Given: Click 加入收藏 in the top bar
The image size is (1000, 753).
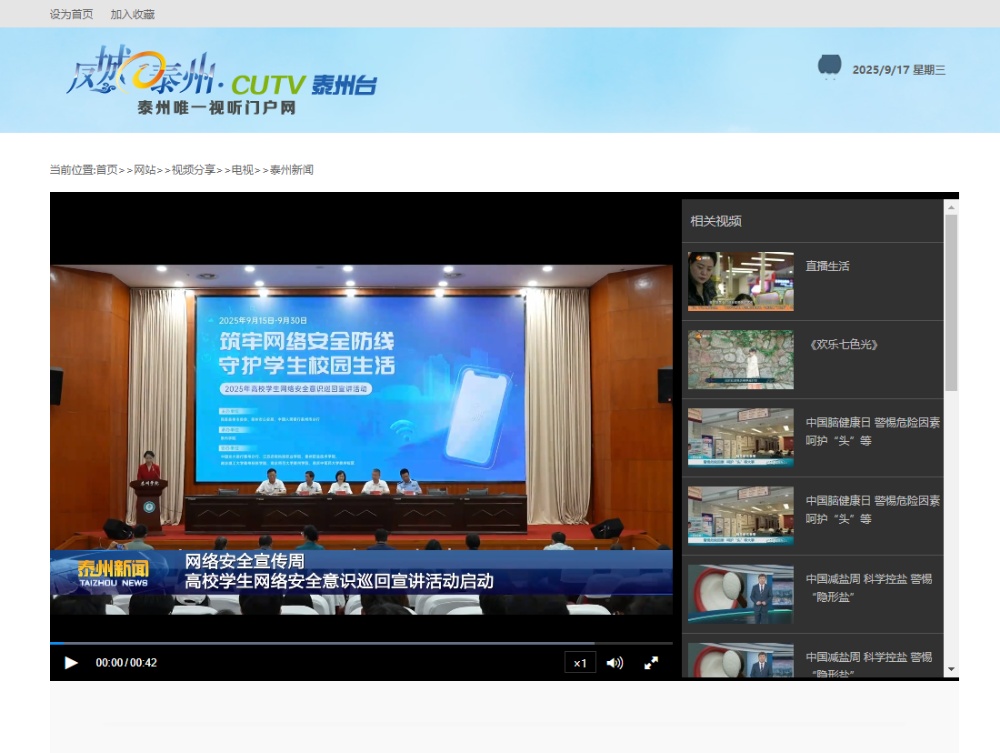Looking at the screenshot, I should (x=132, y=14).
